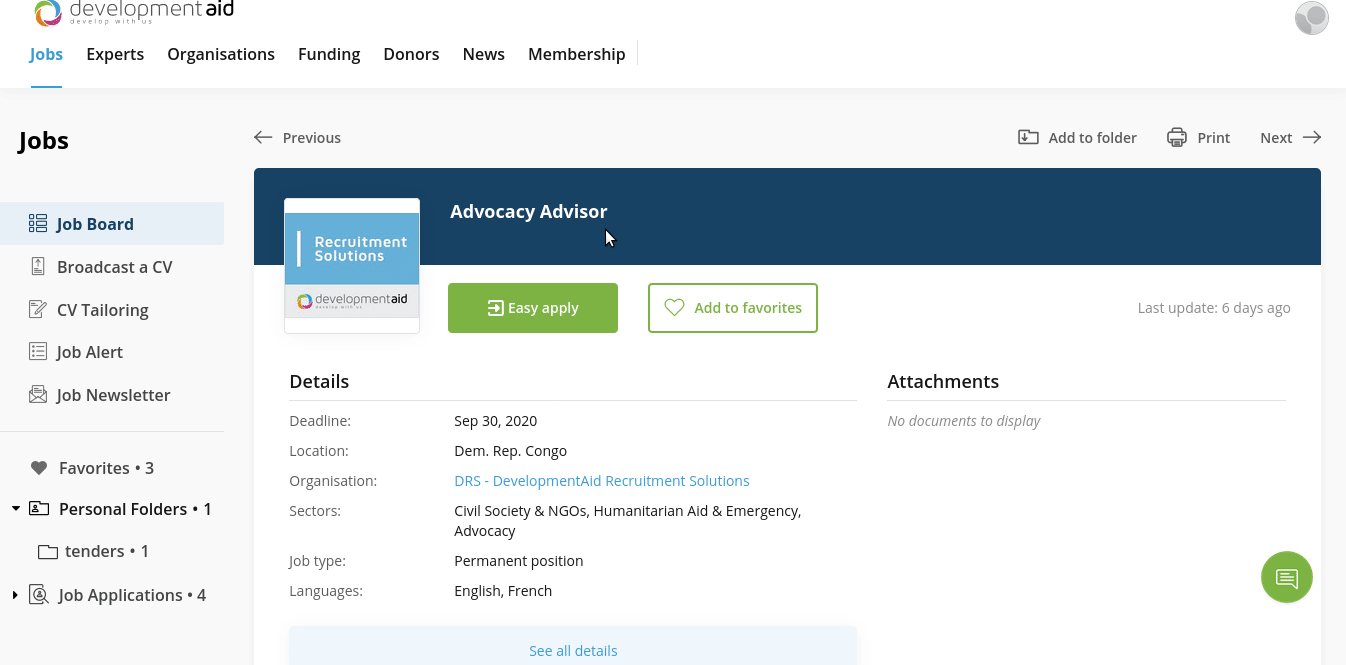Open the Funding menu item

point(329,54)
